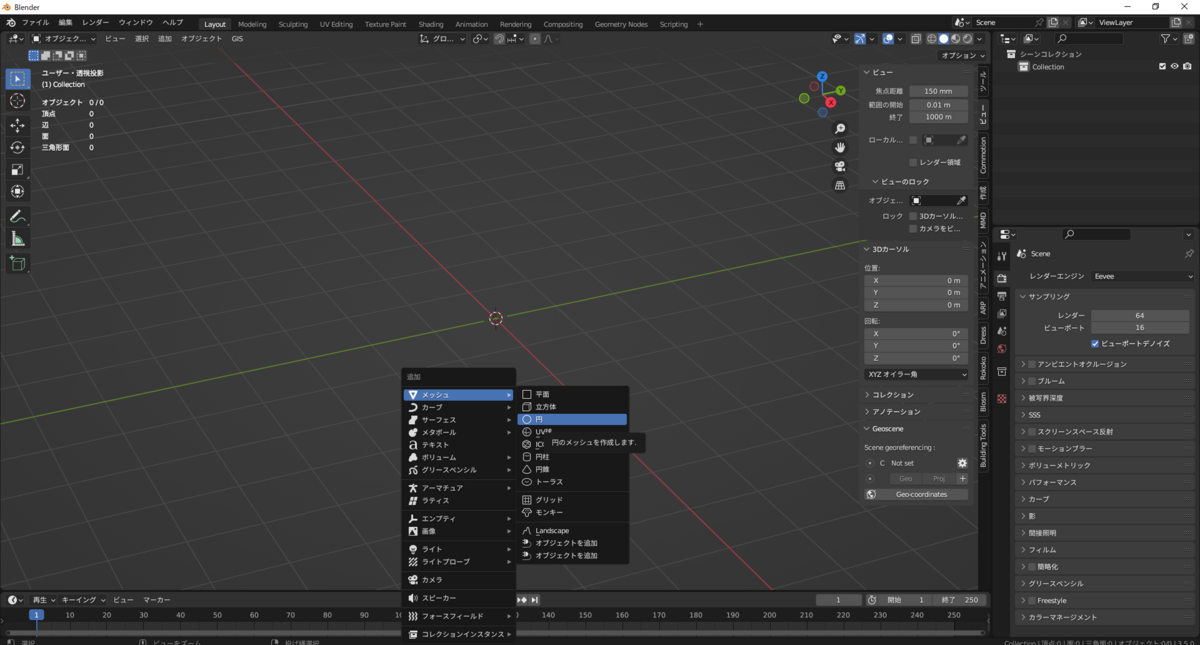
Task: Open the オプション dropdown
Action: 964,56
